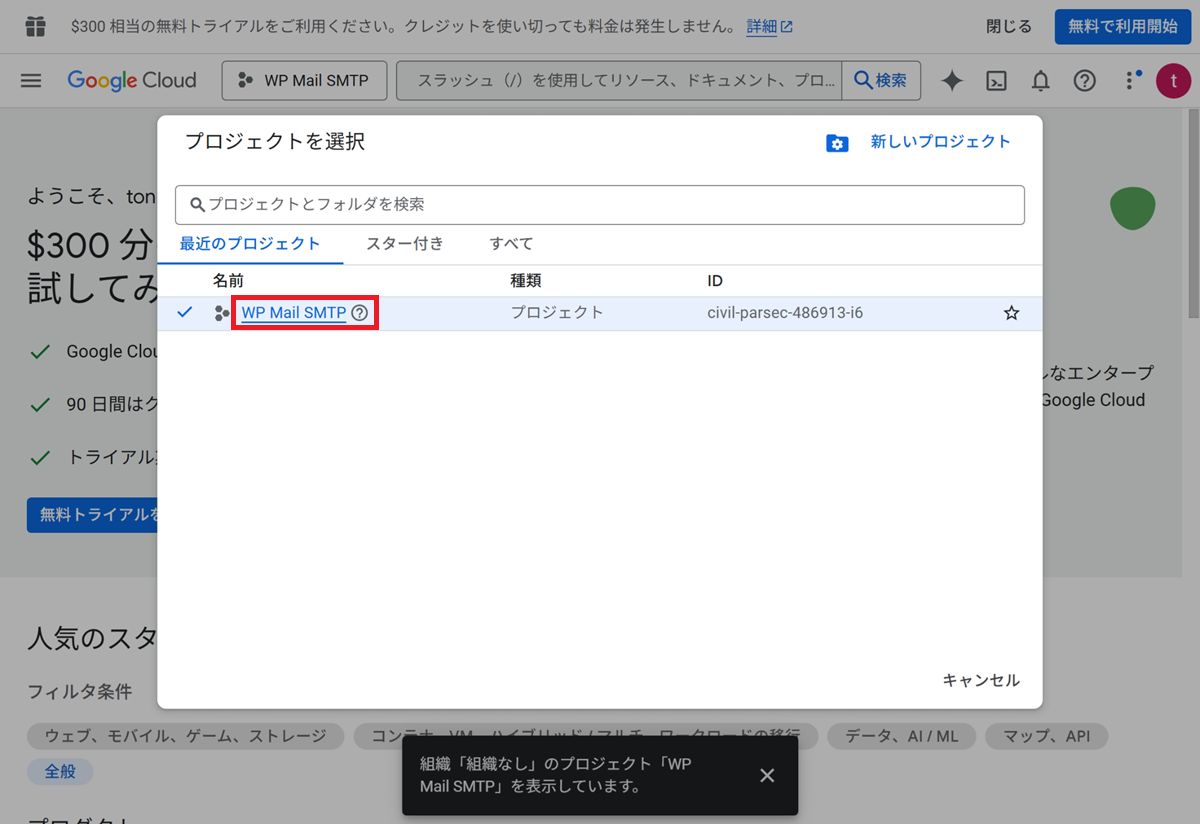Click the user account avatar

coord(1173,81)
